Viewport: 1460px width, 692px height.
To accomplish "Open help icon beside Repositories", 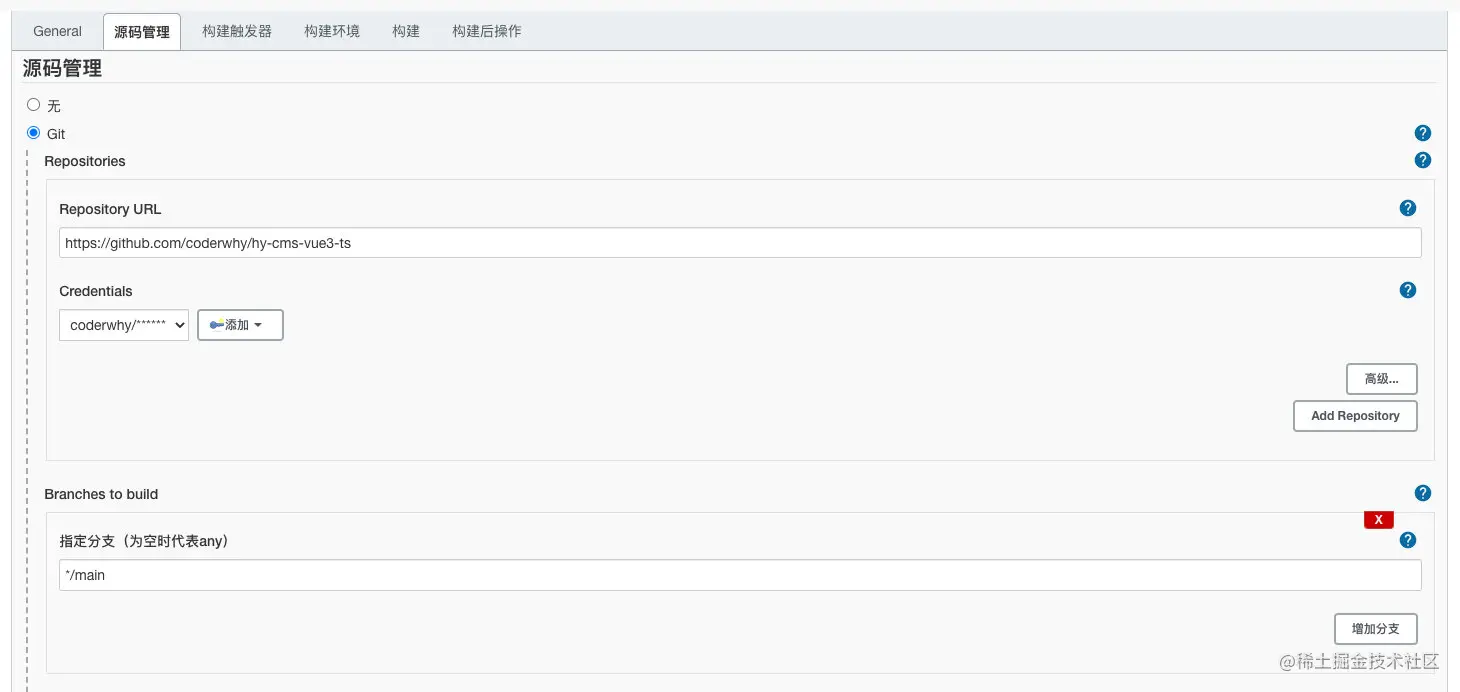I will [1423, 160].
